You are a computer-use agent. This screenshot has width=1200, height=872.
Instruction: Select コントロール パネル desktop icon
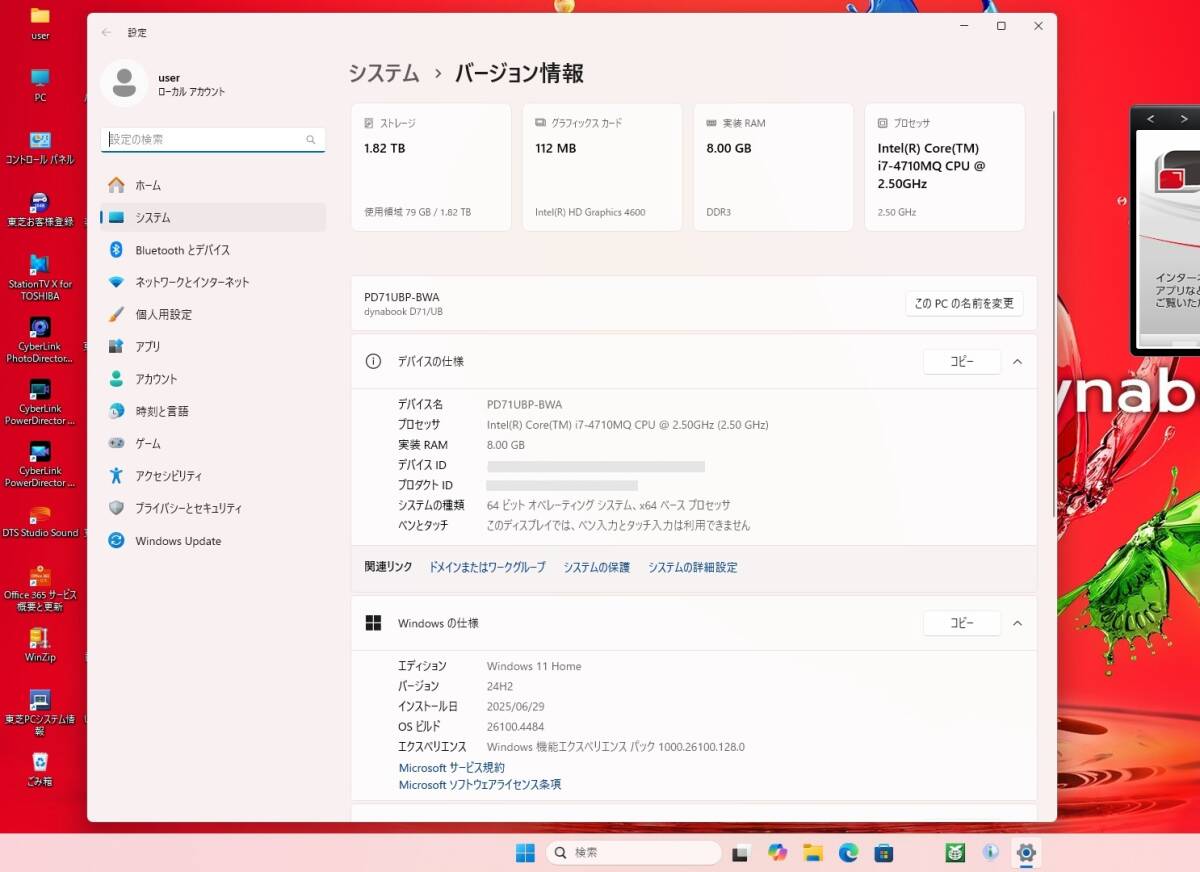pos(40,147)
